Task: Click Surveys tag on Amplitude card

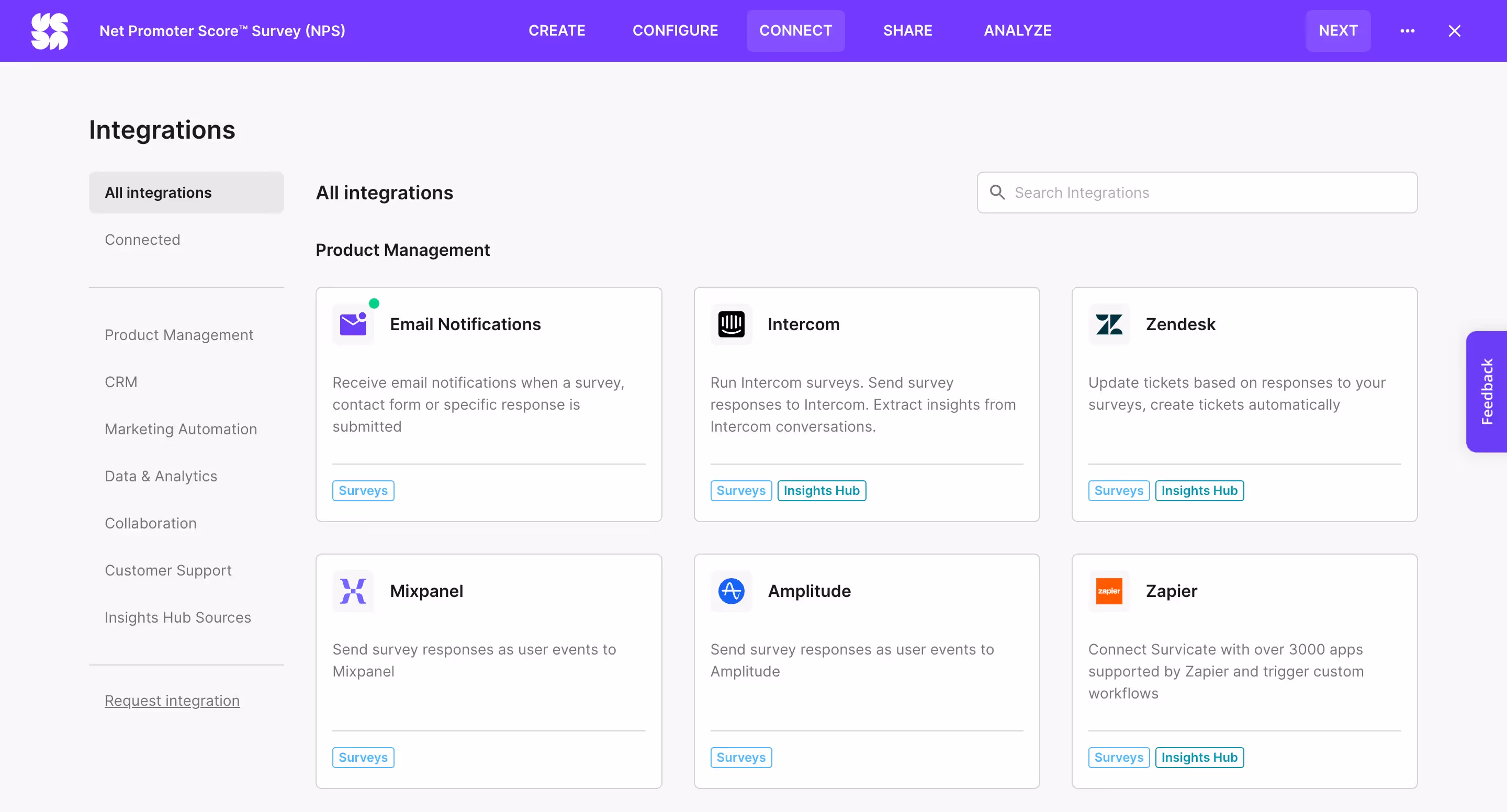Action: 741,758
